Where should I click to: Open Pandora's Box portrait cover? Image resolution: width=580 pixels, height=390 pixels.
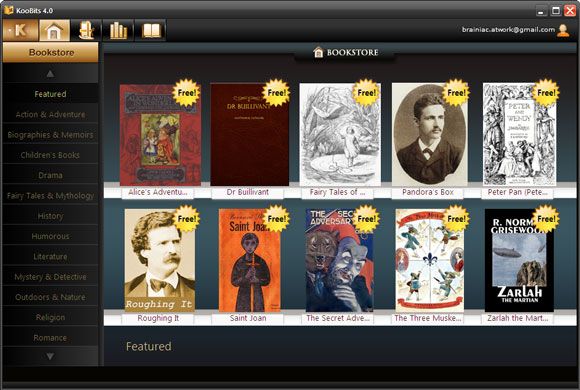pos(430,135)
